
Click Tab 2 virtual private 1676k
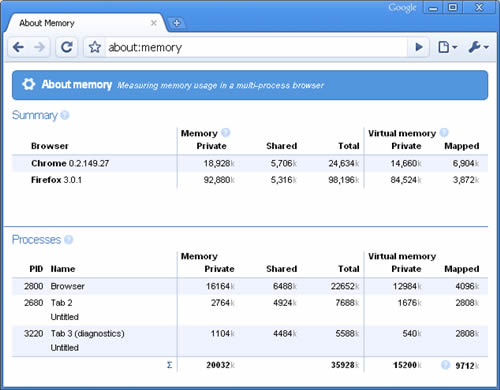click(410, 303)
